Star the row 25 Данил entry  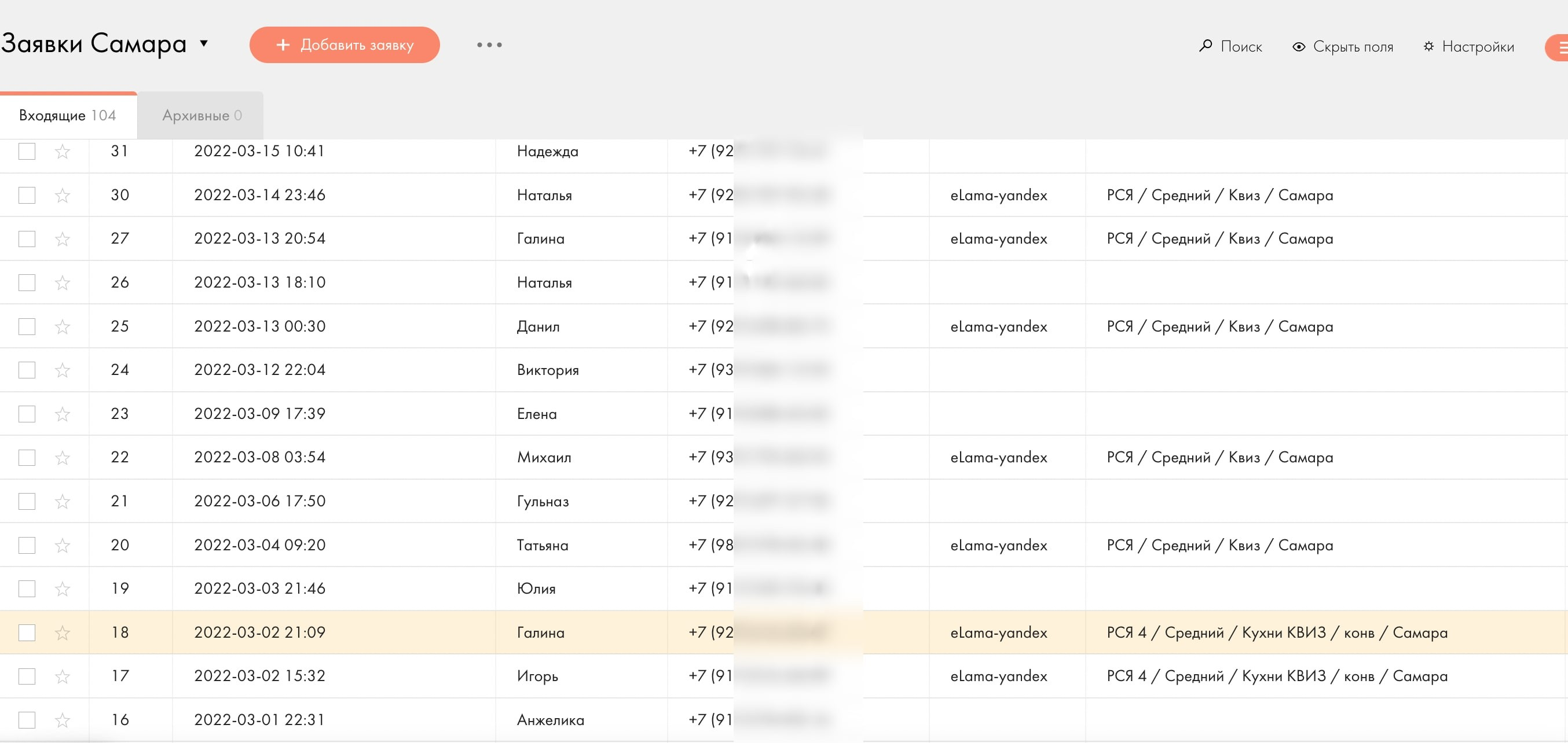click(62, 327)
